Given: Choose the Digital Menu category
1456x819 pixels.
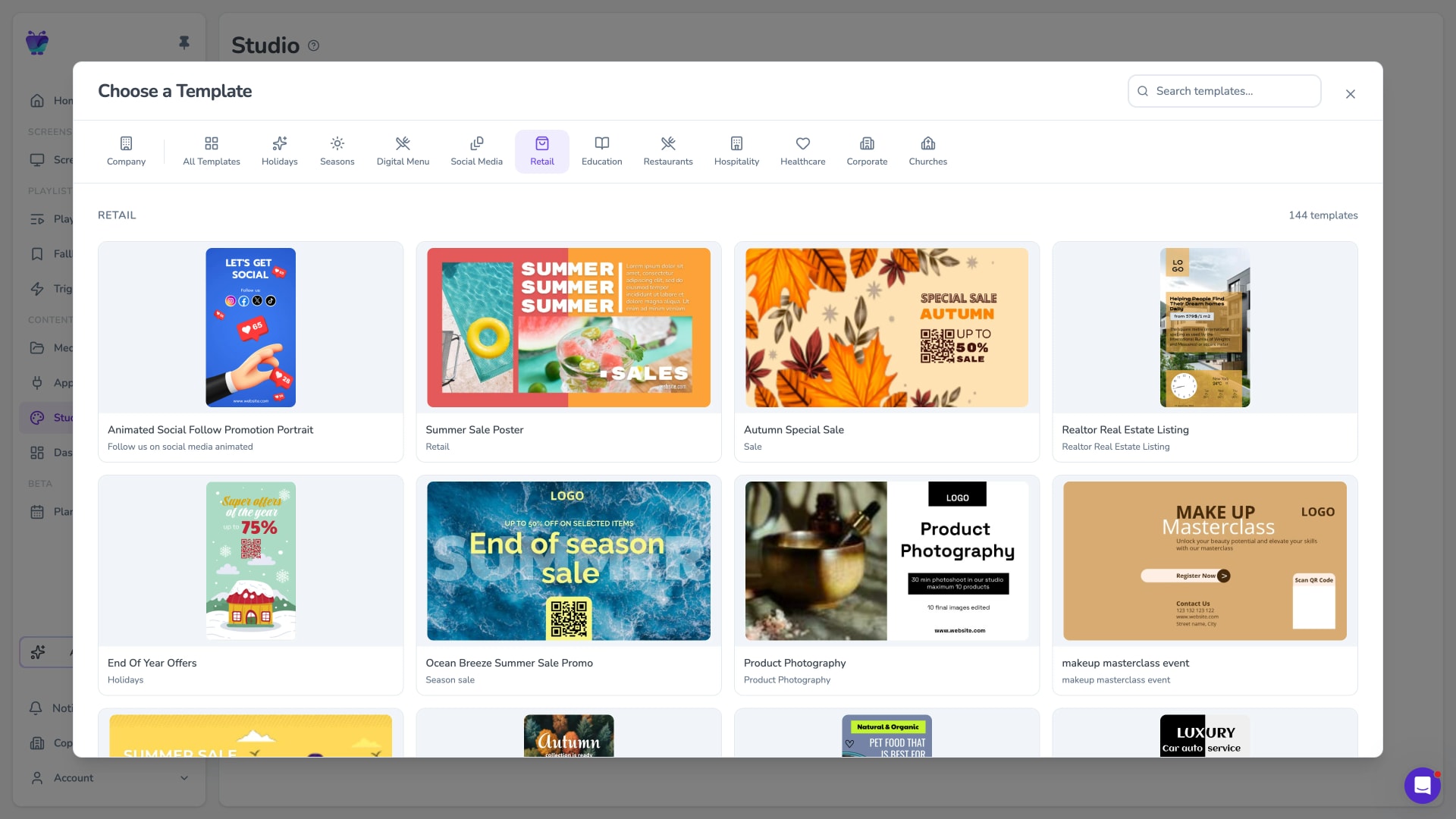Looking at the screenshot, I should [x=403, y=152].
